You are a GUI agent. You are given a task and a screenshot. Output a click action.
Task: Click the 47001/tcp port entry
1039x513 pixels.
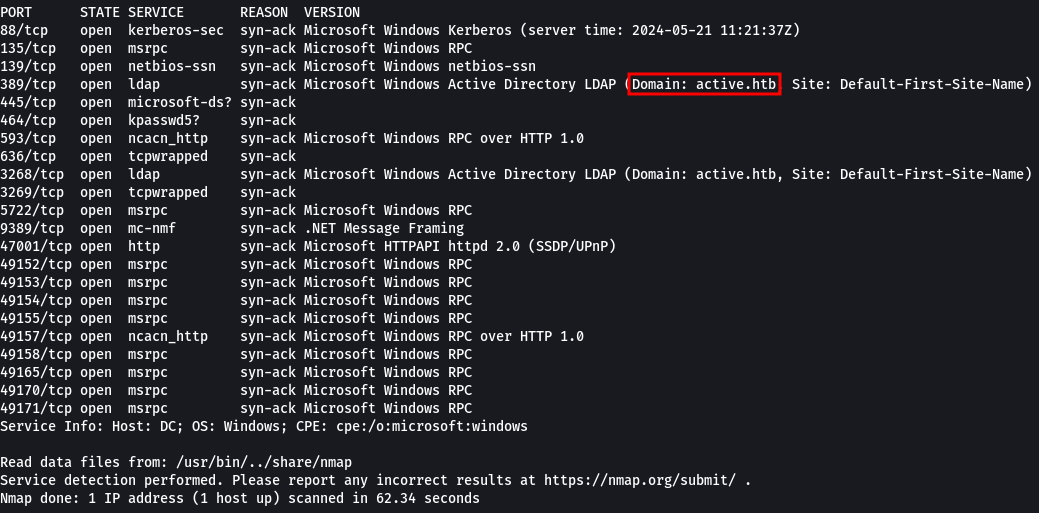pyautogui.click(x=36, y=246)
